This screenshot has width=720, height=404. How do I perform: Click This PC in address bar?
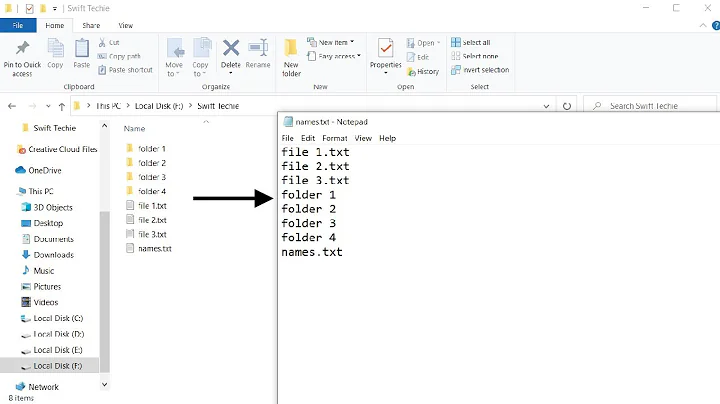click(x=108, y=106)
